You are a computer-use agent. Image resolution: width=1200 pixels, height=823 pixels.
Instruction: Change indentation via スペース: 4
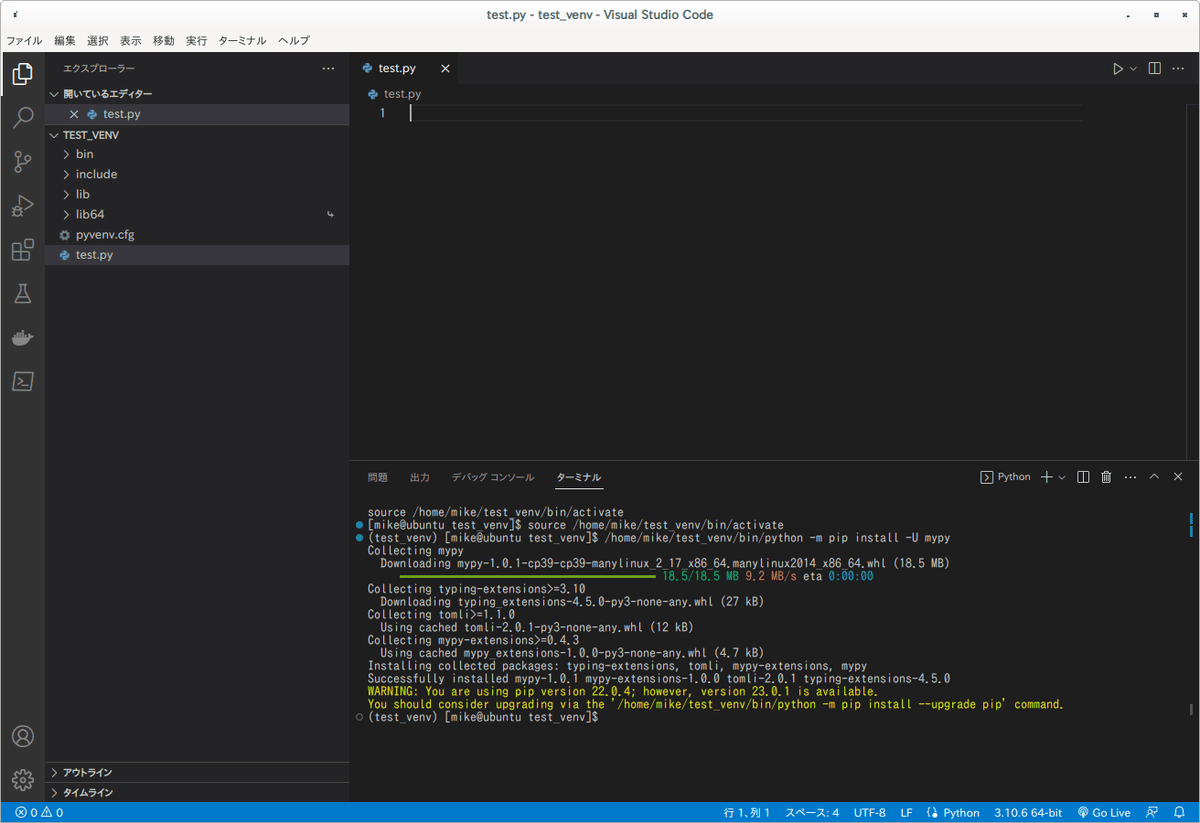pos(812,813)
